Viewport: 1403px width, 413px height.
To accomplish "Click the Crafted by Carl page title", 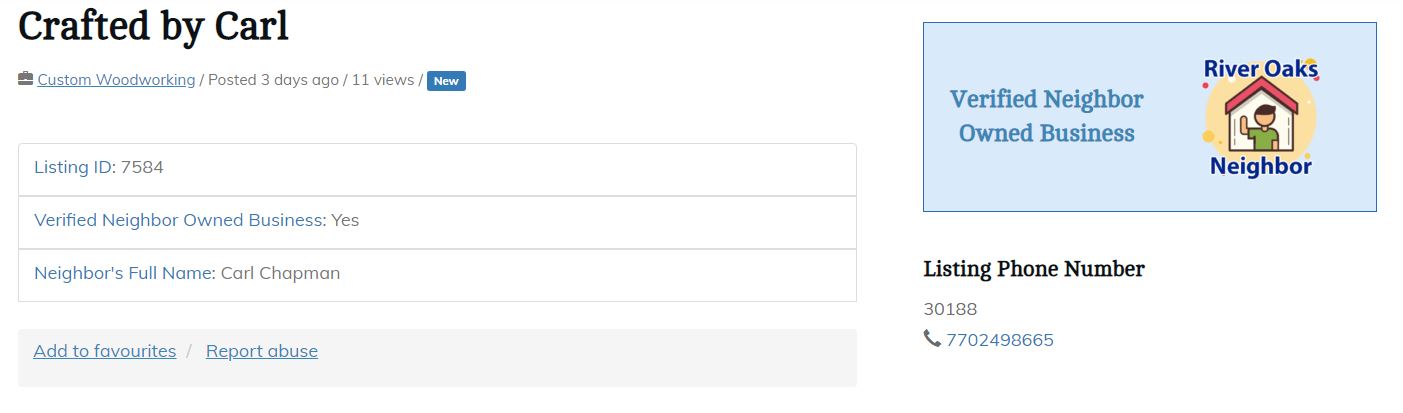I will pyautogui.click(x=153, y=27).
